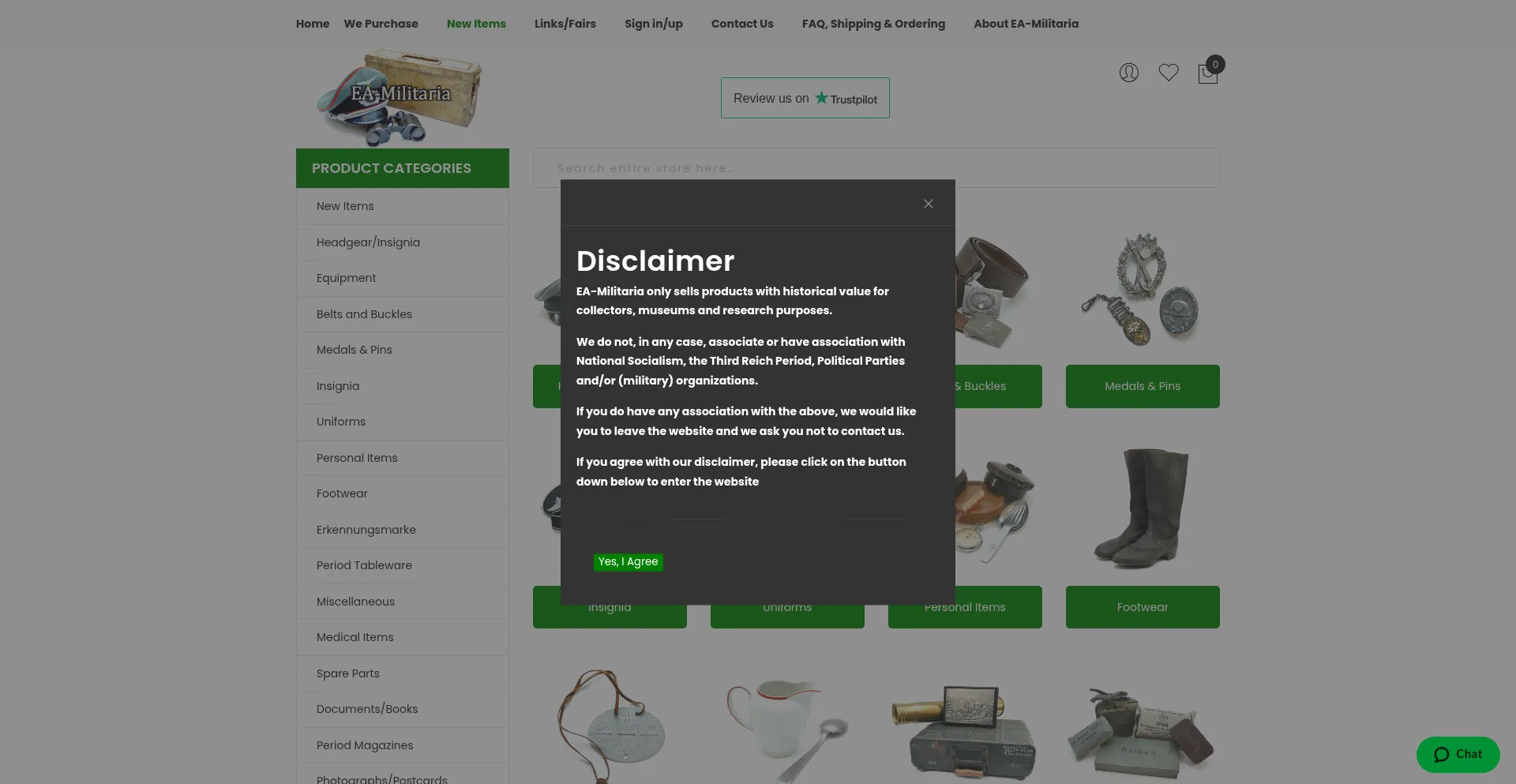The height and width of the screenshot is (784, 1516).
Task: Click the "Yes, I Agree" button
Action: [628, 561]
